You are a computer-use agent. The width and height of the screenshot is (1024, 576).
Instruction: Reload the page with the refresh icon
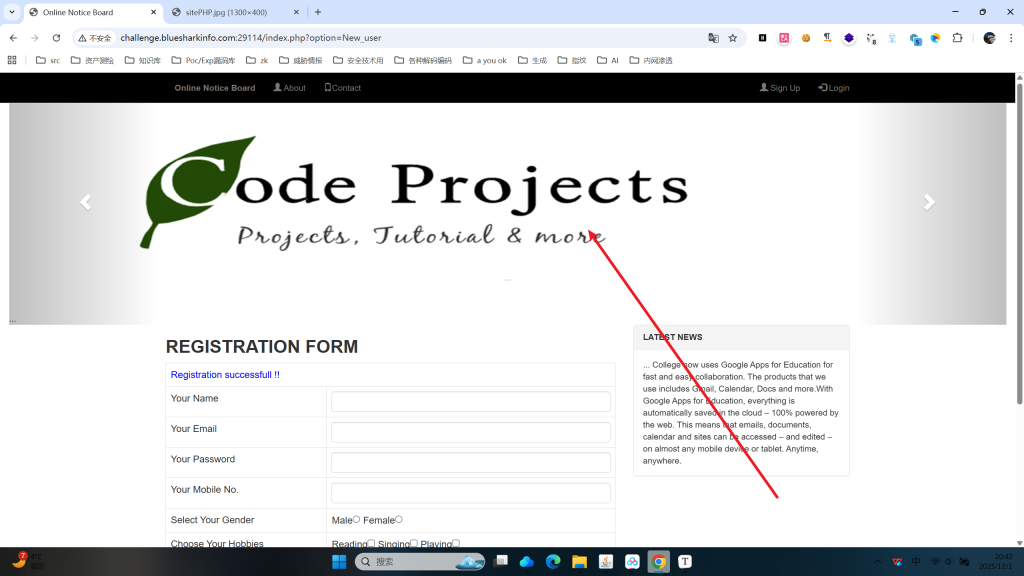[56, 38]
